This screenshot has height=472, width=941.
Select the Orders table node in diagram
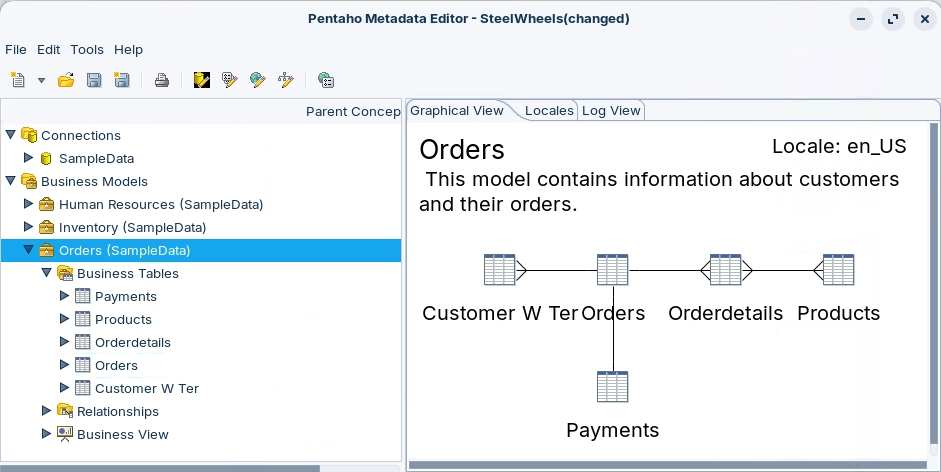tap(612, 270)
